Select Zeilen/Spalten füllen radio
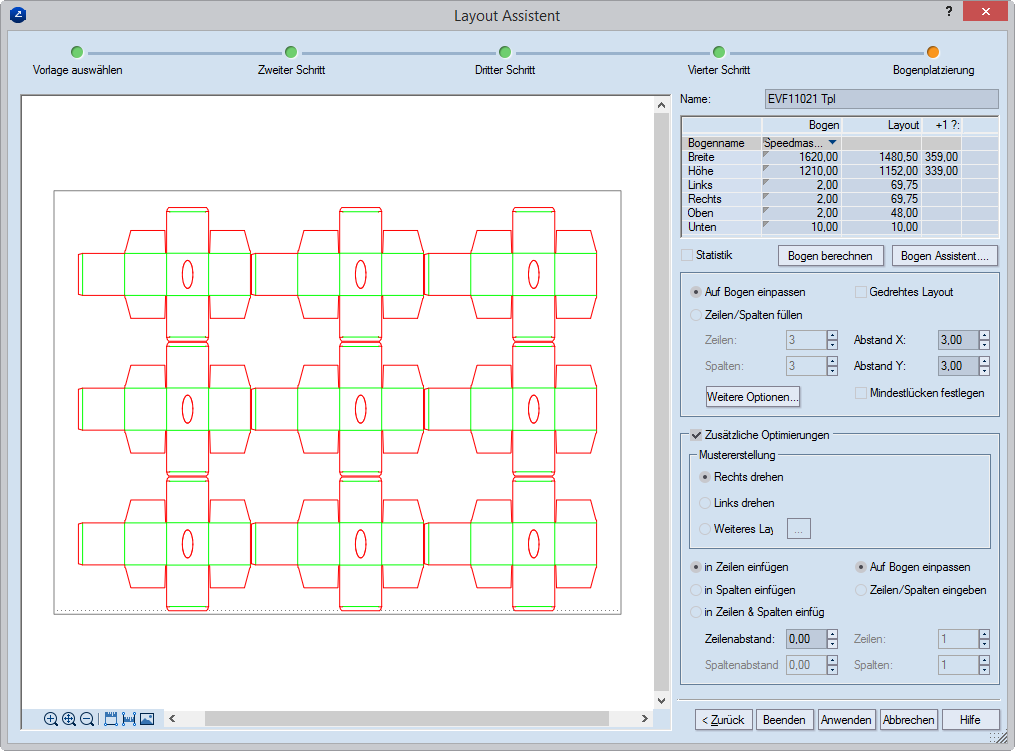1015x751 pixels. [x=696, y=315]
